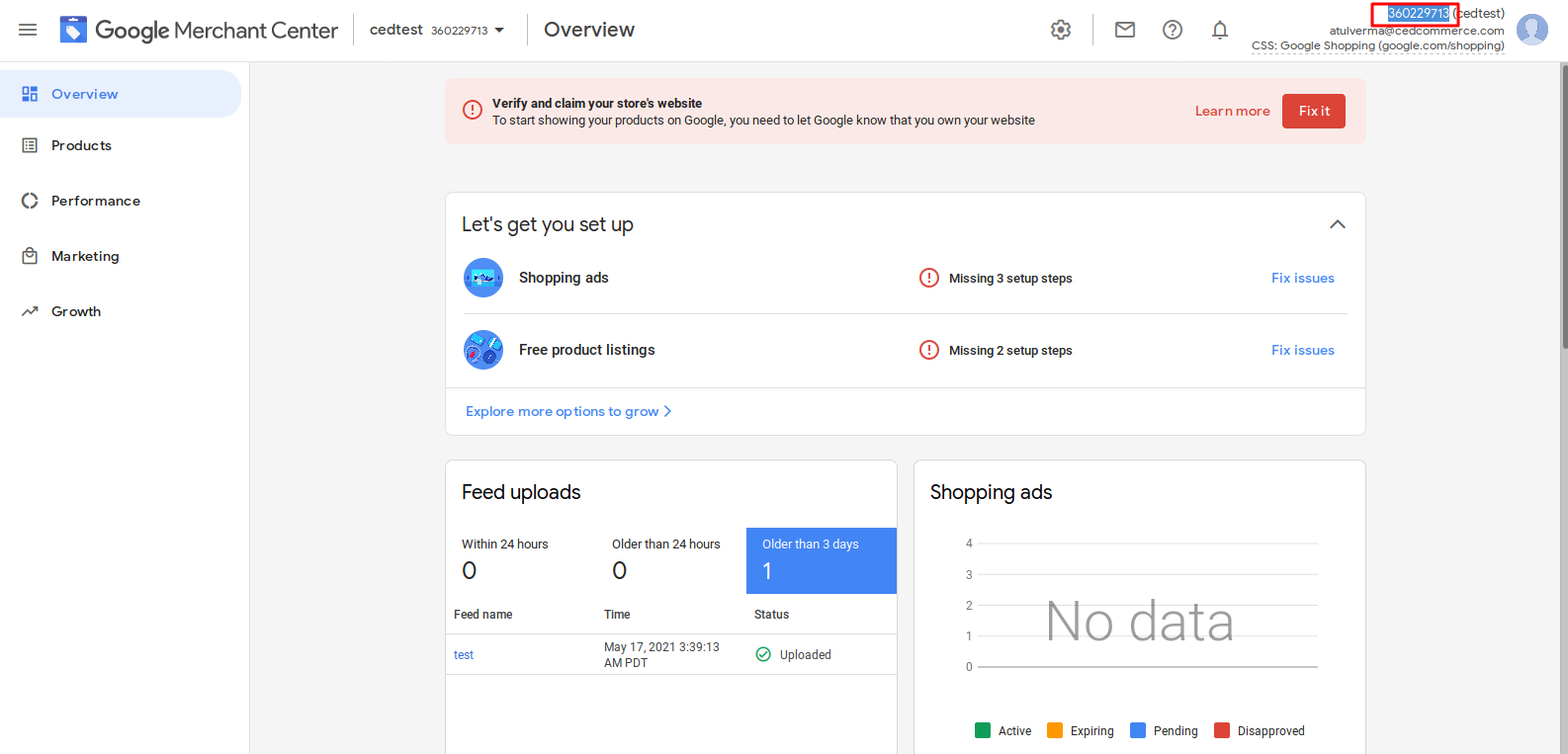Viewport: 1568px width, 754px height.
Task: Select the Older than 24 hours feed tab
Action: (x=671, y=560)
